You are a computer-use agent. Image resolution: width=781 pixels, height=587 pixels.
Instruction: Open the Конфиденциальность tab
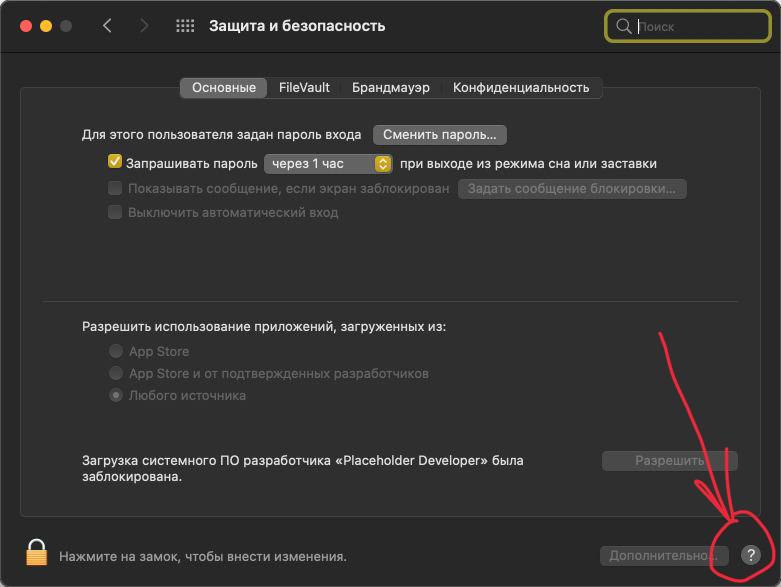pyautogui.click(x=521, y=88)
